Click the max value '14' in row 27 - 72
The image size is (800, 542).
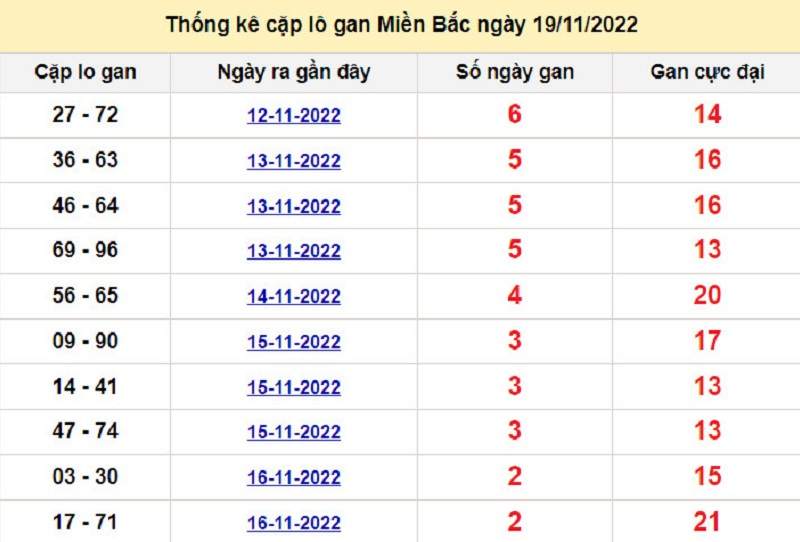click(708, 114)
